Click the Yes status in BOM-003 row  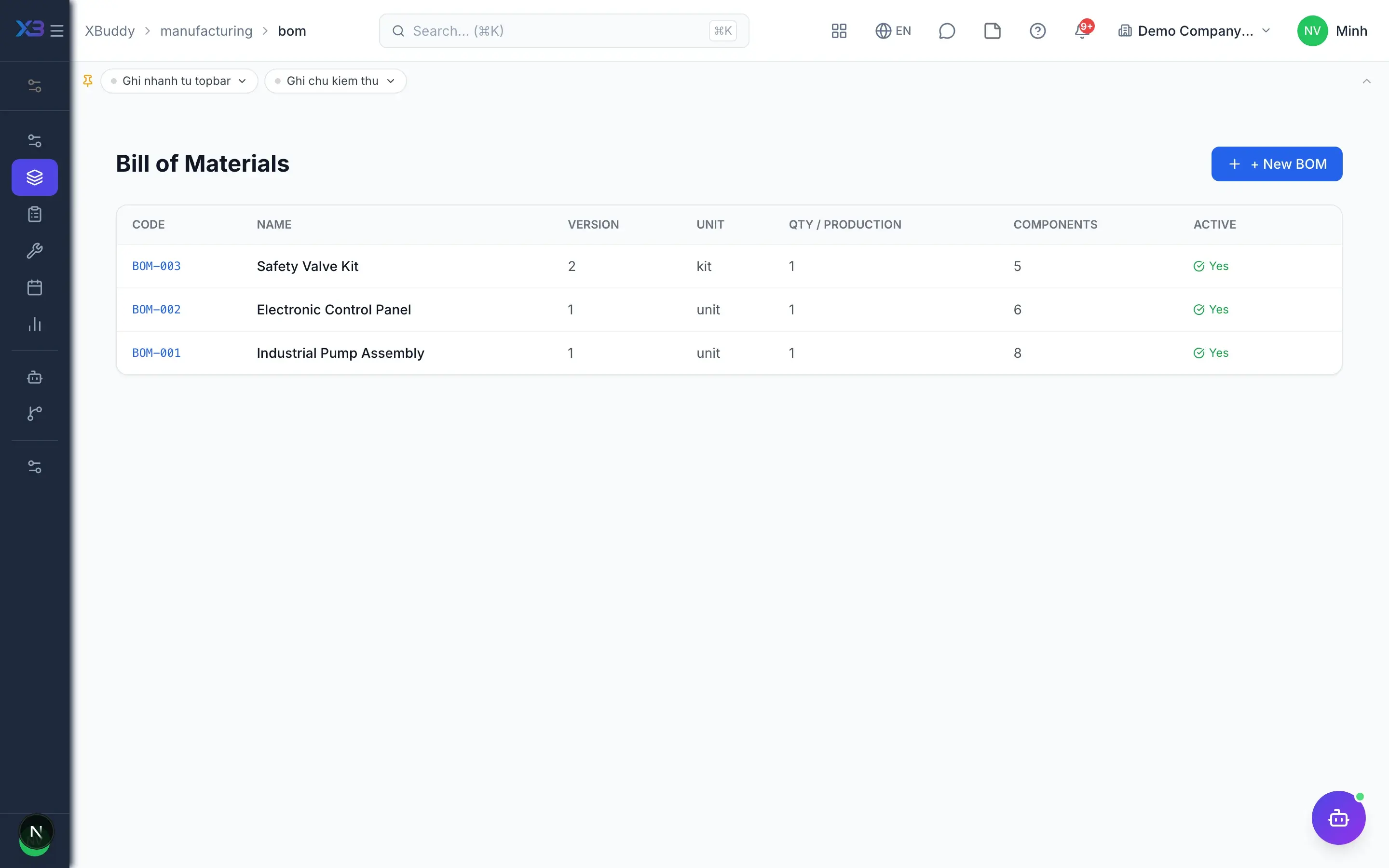pyautogui.click(x=1211, y=266)
